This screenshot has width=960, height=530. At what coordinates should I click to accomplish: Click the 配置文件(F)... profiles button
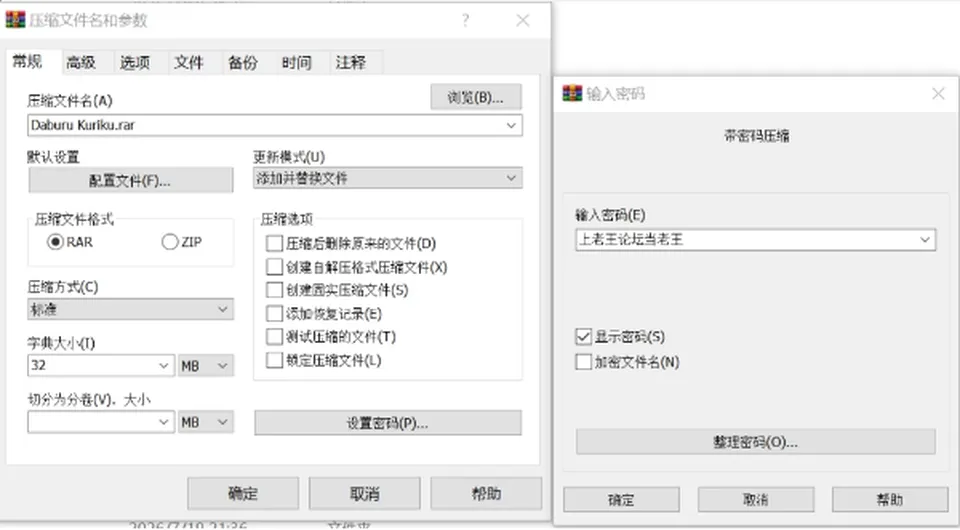coord(130,181)
